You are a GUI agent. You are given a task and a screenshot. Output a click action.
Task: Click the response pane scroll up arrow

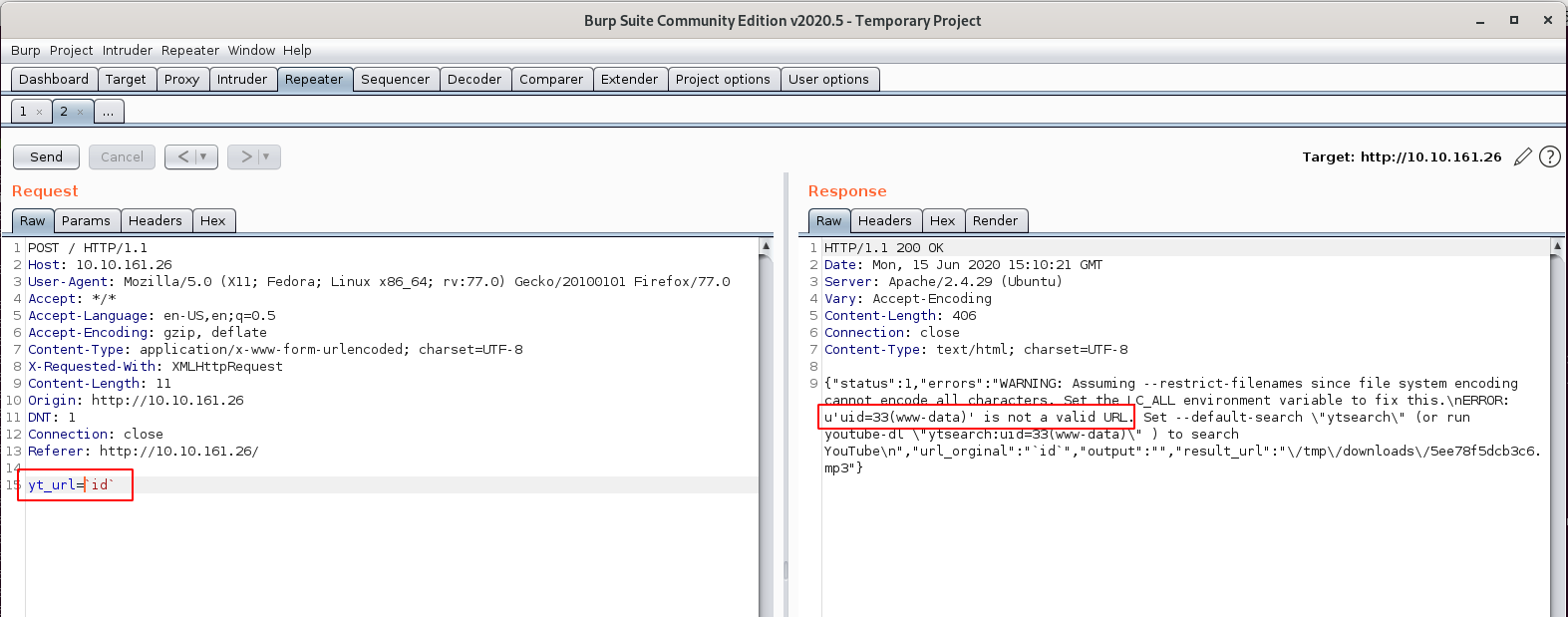(1557, 245)
